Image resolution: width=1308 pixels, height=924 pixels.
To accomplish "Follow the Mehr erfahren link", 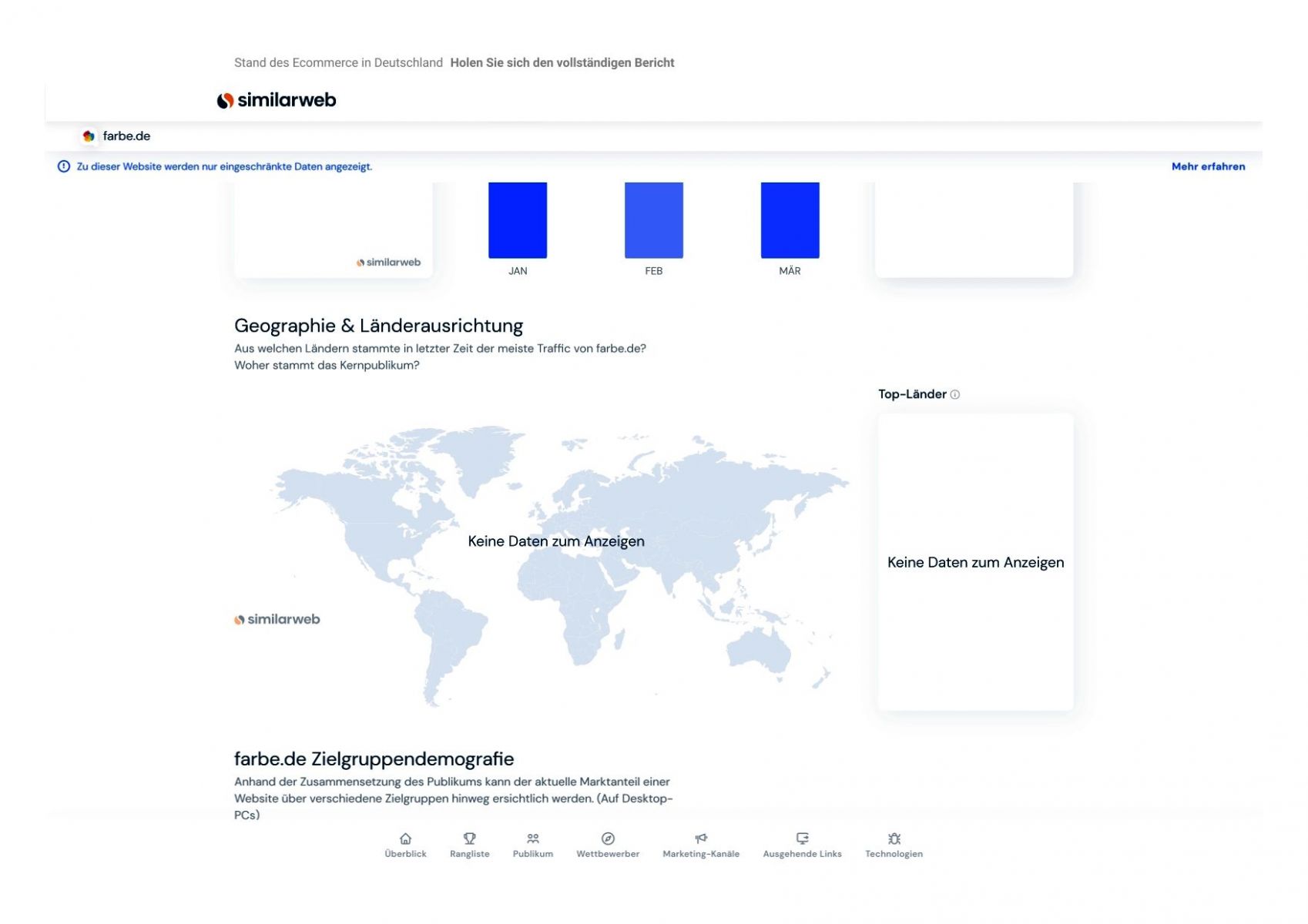I will 1208,166.
